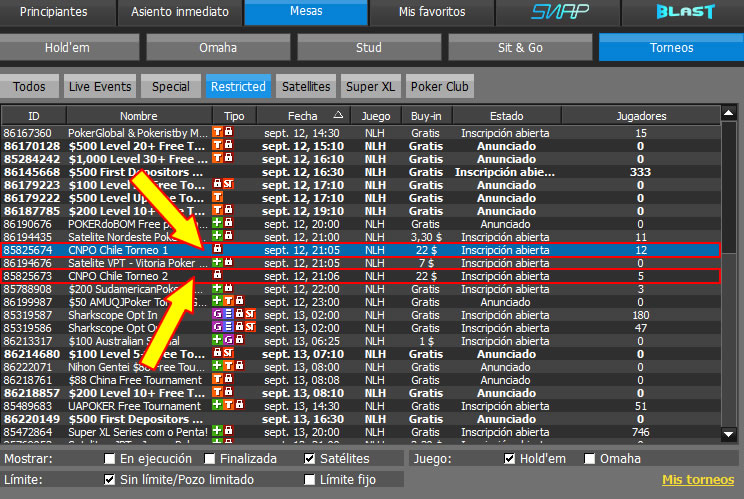
Task: Click the lock icon on CNPO Chile Torneo 2
Action: (x=218, y=275)
